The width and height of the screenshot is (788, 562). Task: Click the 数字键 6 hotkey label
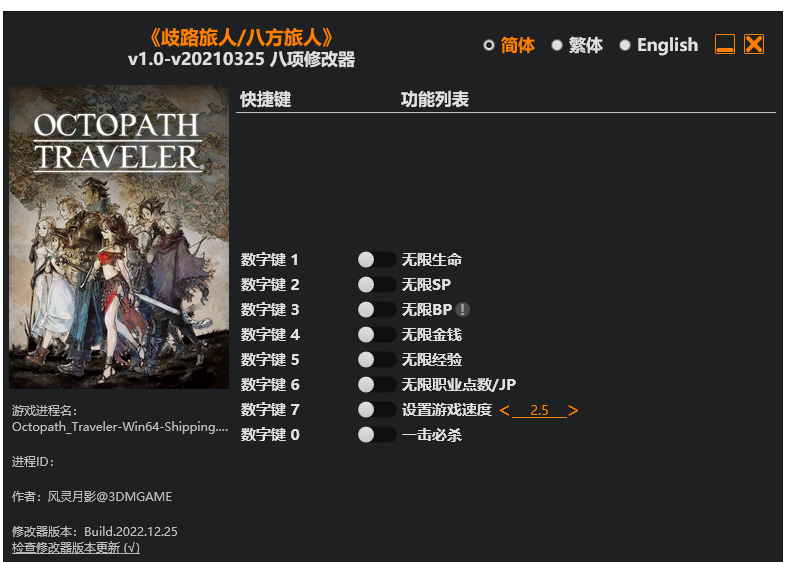[x=269, y=385]
